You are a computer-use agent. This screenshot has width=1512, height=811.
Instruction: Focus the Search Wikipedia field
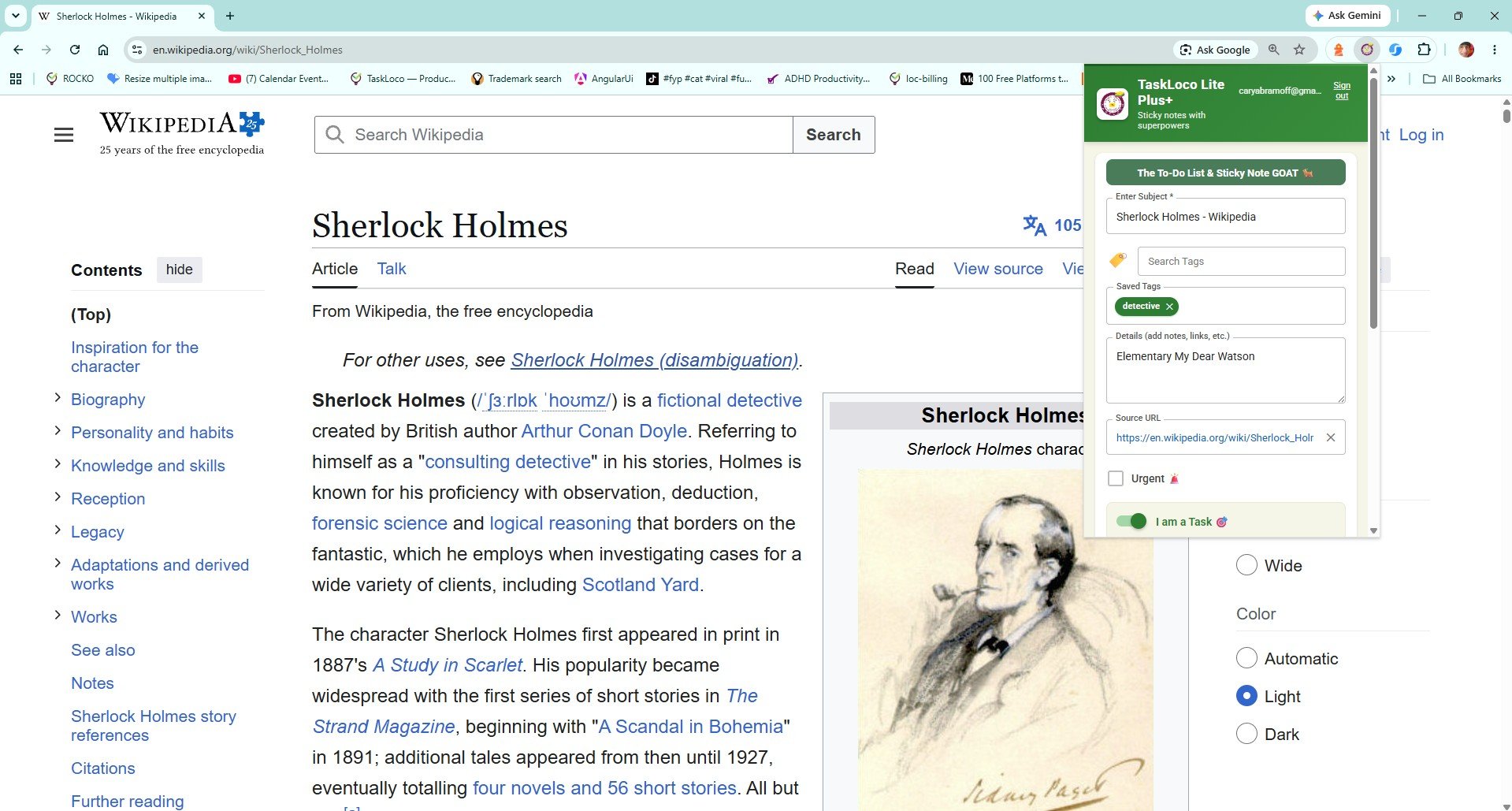tap(553, 135)
